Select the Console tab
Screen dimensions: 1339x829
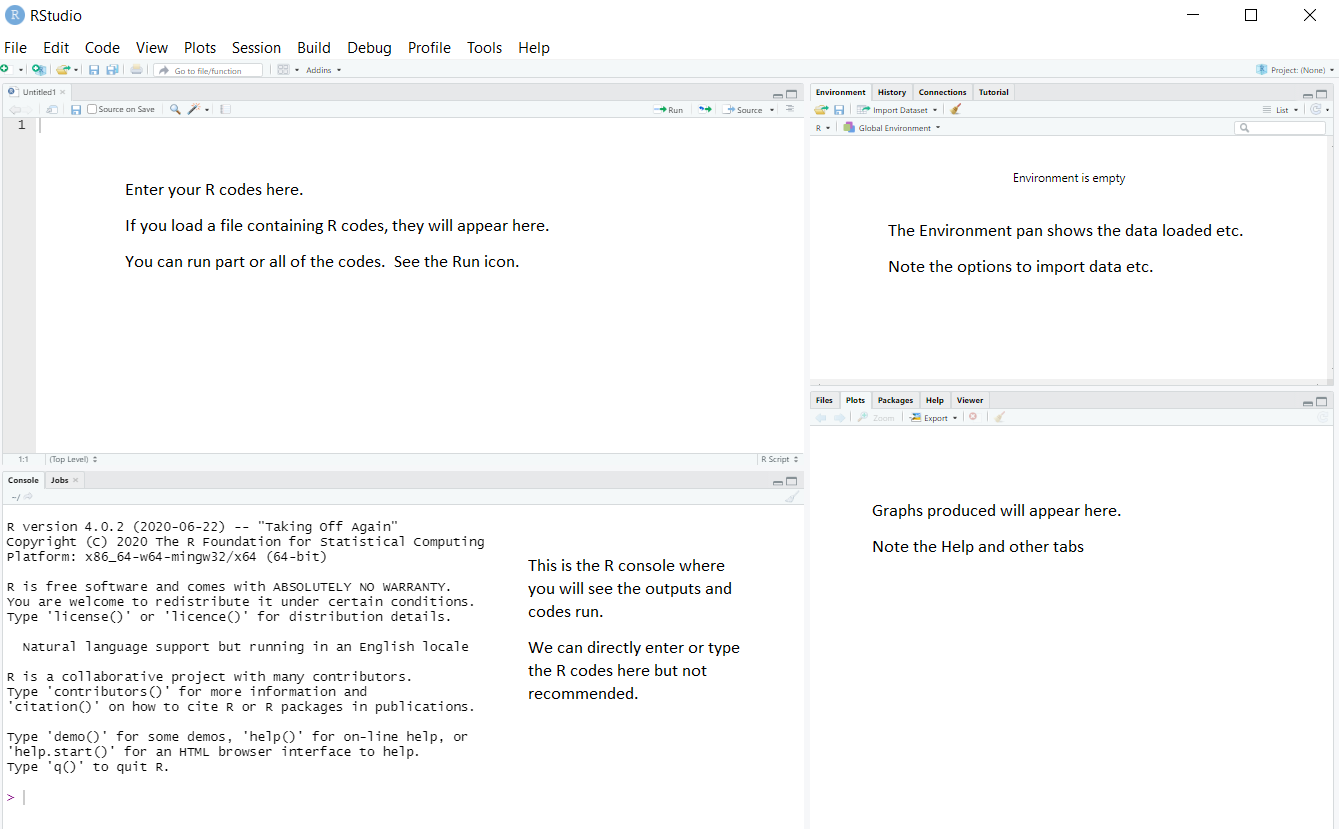(23, 480)
